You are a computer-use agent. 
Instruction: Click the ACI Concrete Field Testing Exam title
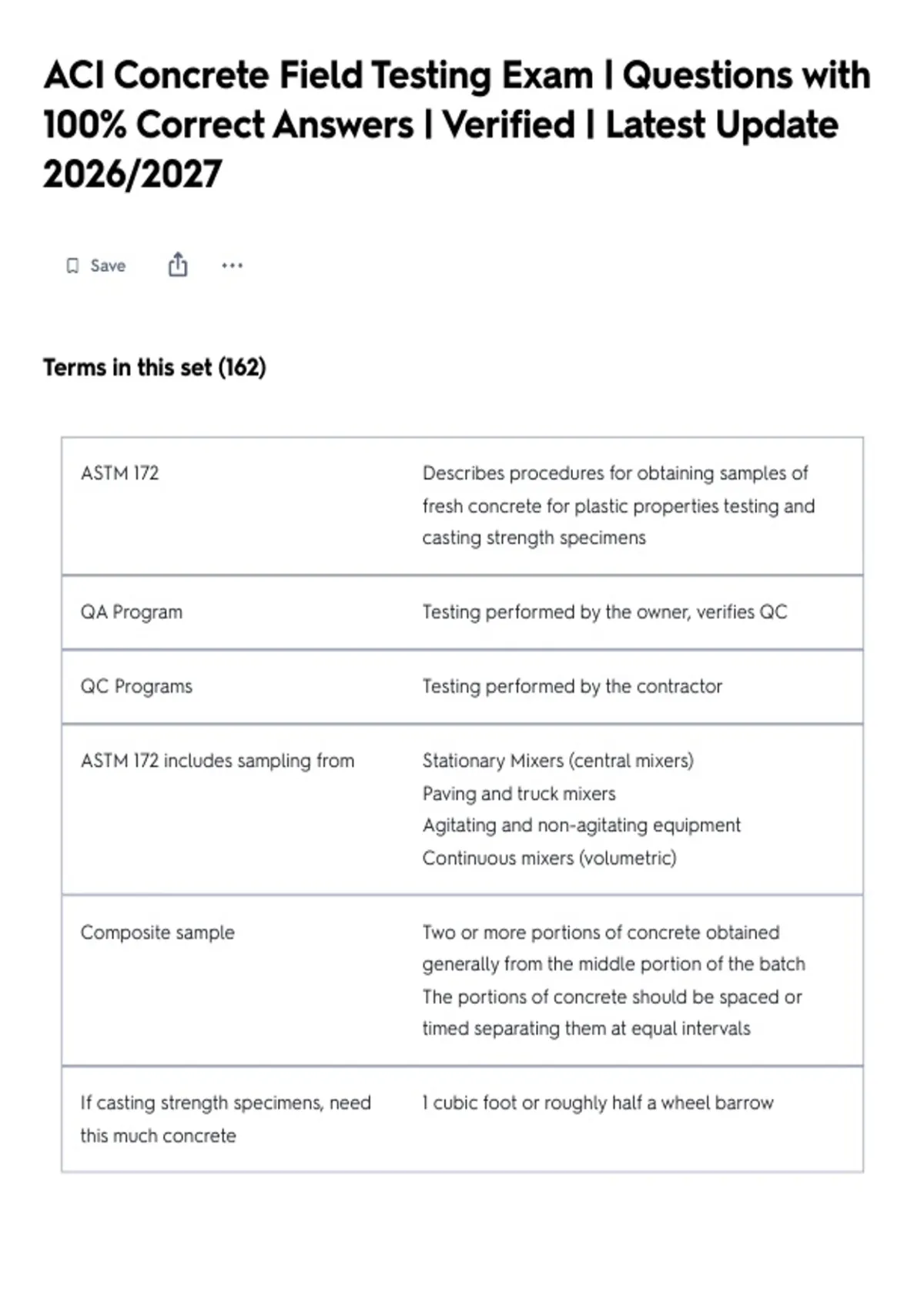[x=457, y=125]
